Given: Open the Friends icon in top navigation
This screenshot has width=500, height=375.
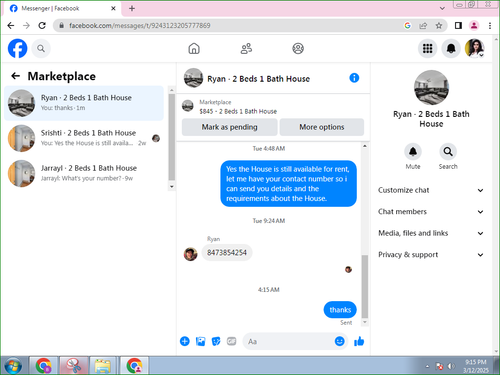Looking at the screenshot, I should click(x=246, y=49).
